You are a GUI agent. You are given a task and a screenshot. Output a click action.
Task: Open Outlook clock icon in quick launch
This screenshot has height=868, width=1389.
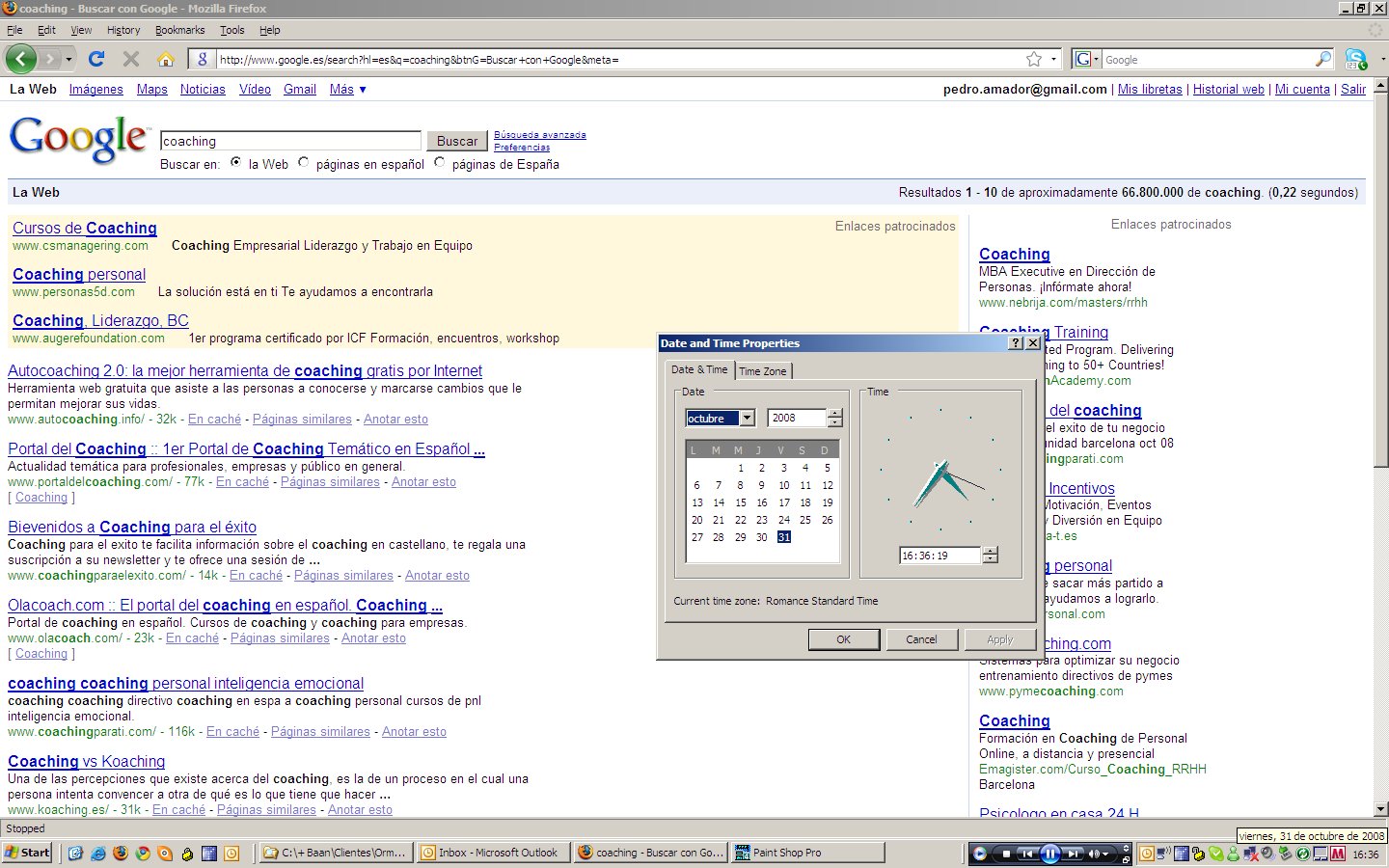click(x=231, y=853)
